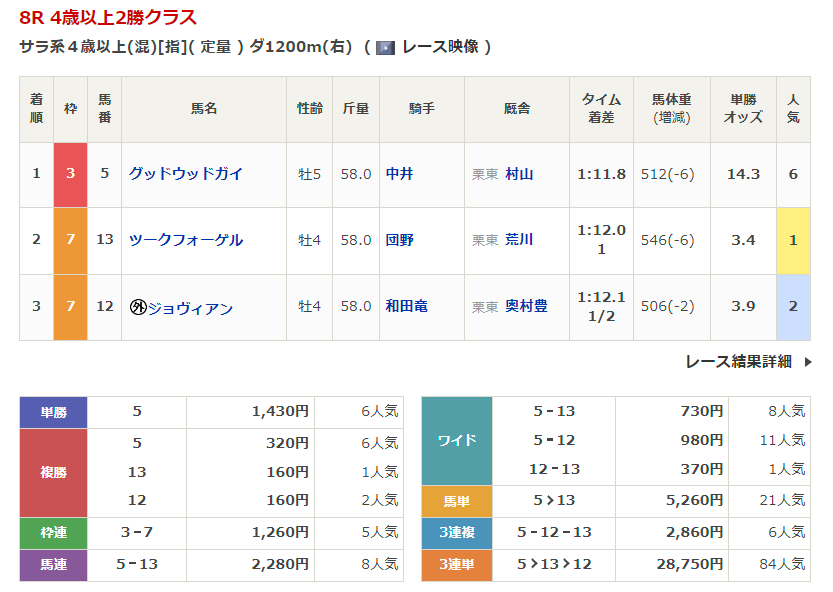Open trainer 奥村豊 profile
Viewport: 833px width, 592px height.
pyautogui.click(x=526, y=307)
